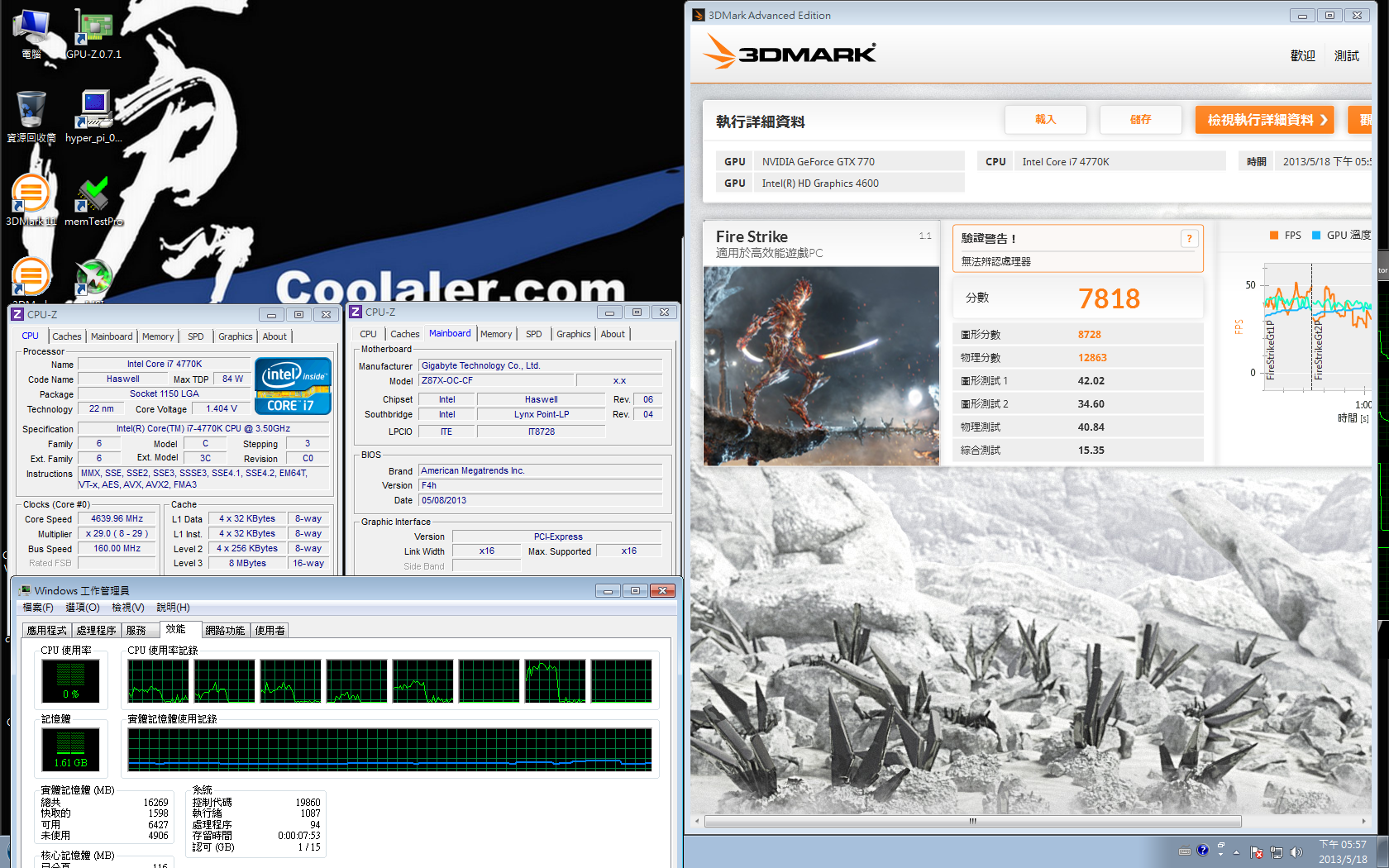Viewport: 1389px width, 868px height.
Task: Click the title-bar Z icon of the CPU-Z Motherboard window
Action: (356, 312)
